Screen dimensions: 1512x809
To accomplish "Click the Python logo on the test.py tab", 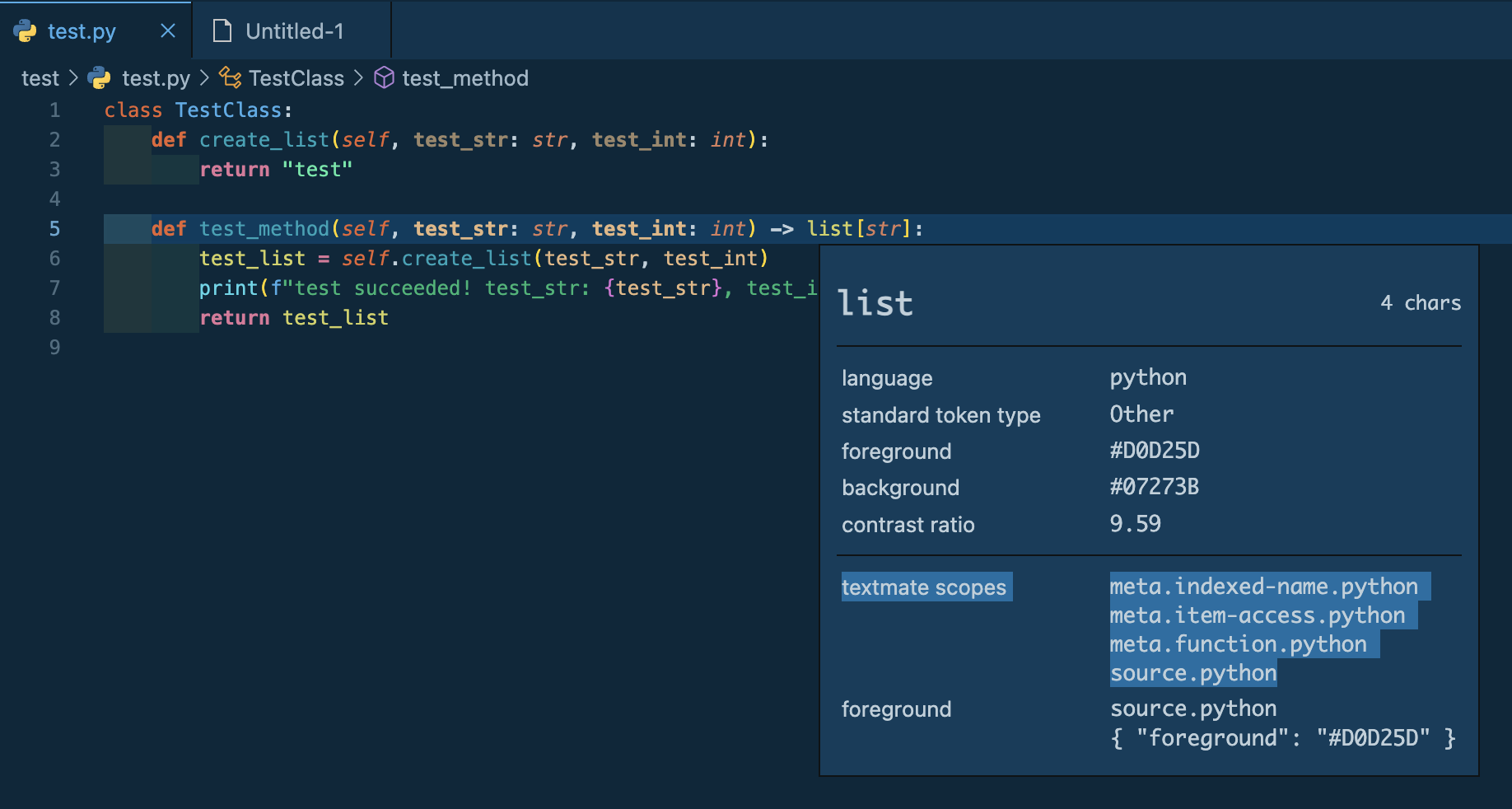I will (x=26, y=30).
